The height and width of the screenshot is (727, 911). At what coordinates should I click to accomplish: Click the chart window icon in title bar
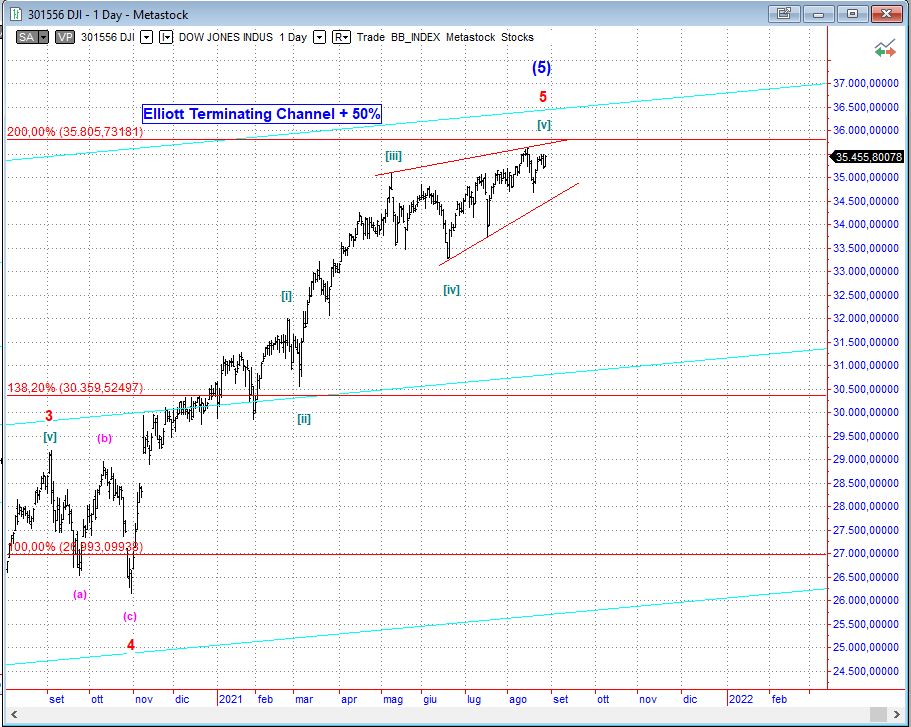pos(16,14)
